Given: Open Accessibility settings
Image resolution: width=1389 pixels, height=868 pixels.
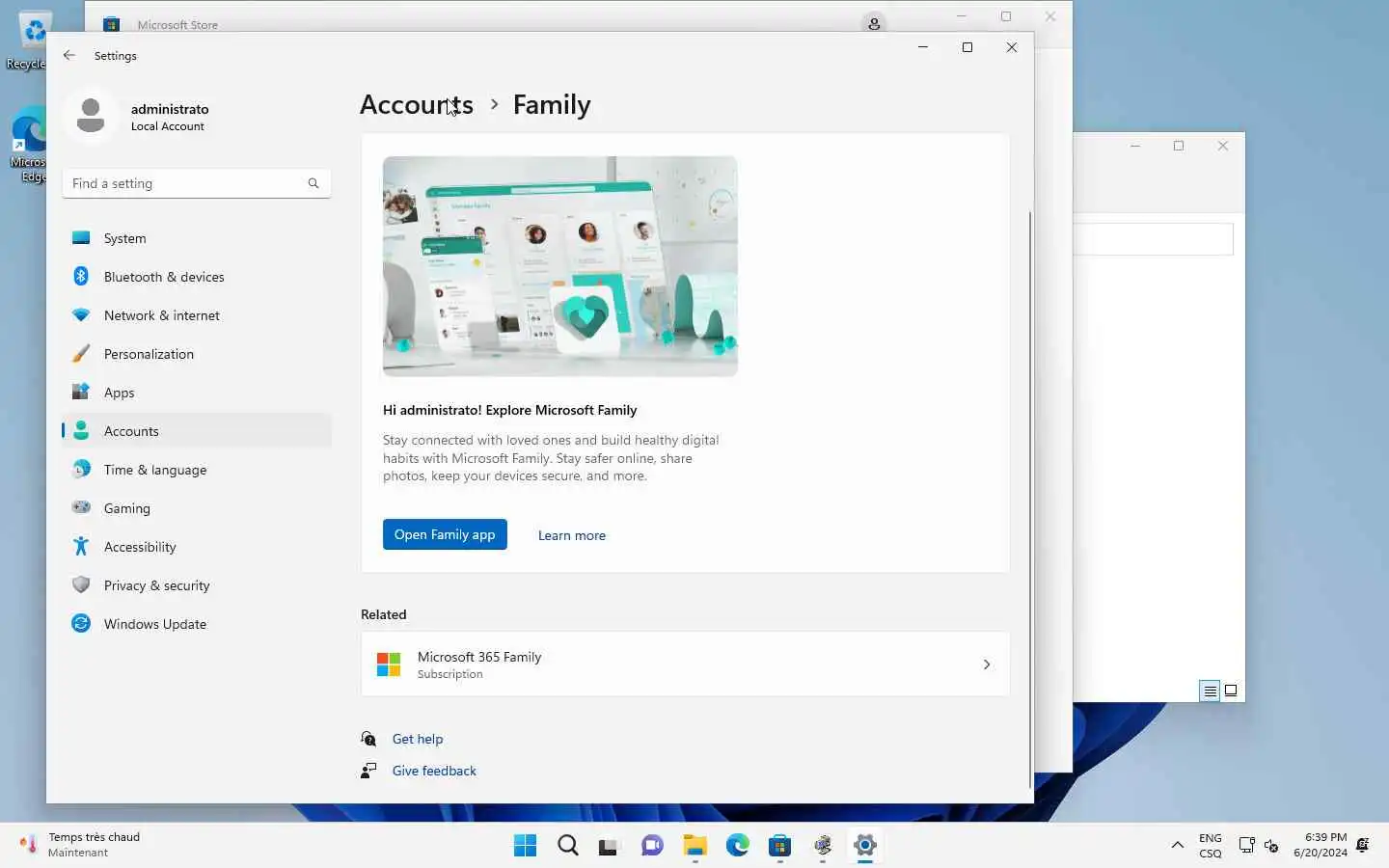Looking at the screenshot, I should coord(197,547).
